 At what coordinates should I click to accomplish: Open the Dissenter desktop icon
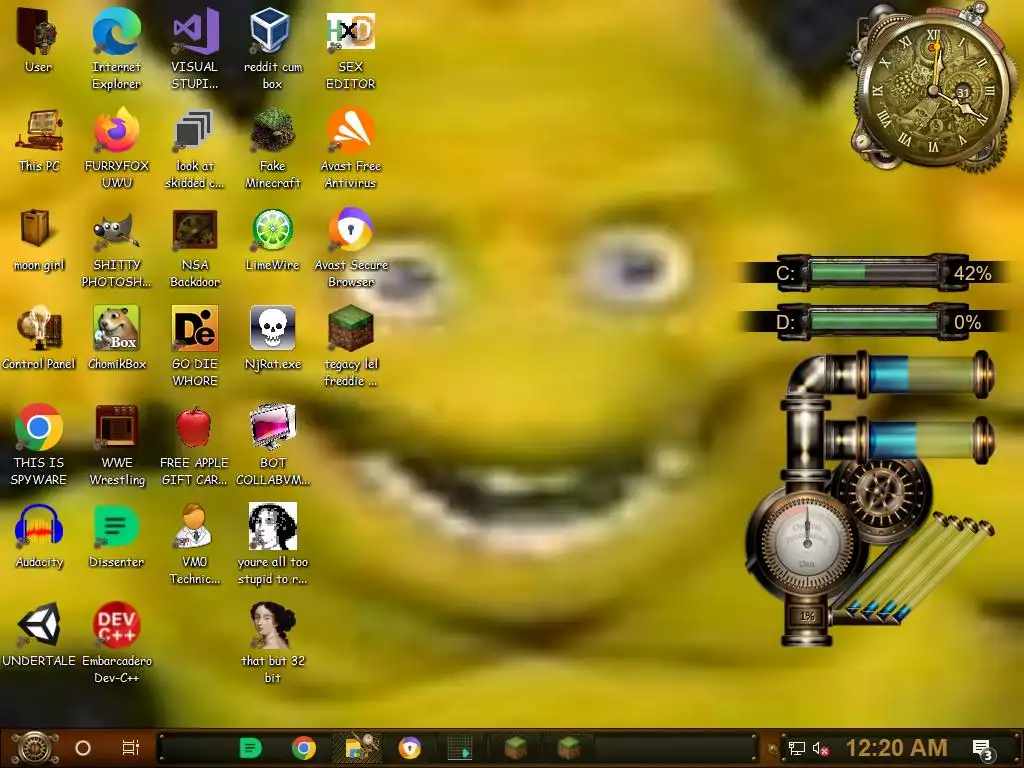click(116, 526)
